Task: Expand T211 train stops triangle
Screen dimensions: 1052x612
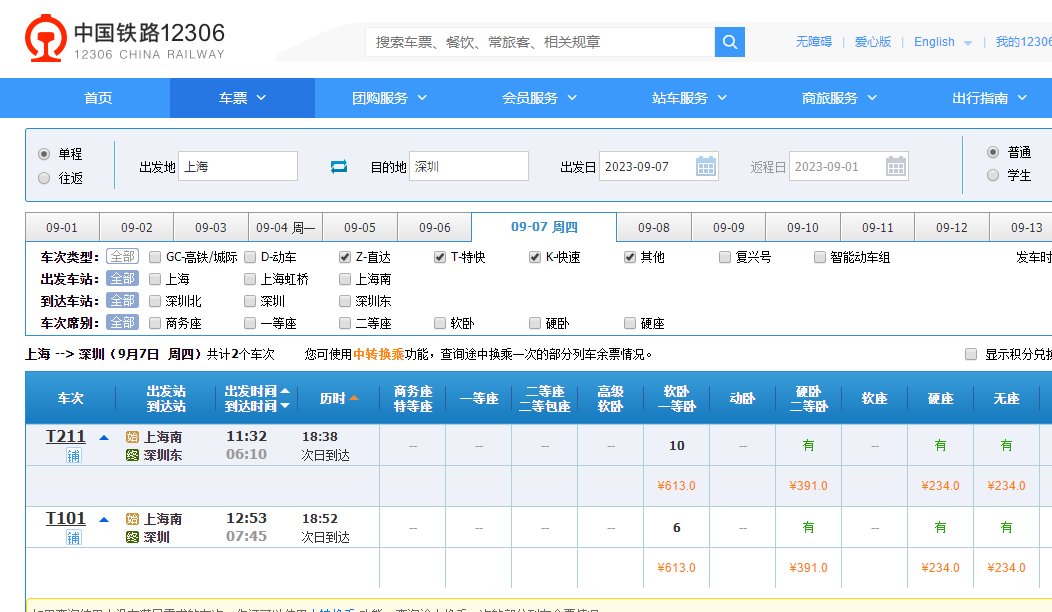Action: 104,438
